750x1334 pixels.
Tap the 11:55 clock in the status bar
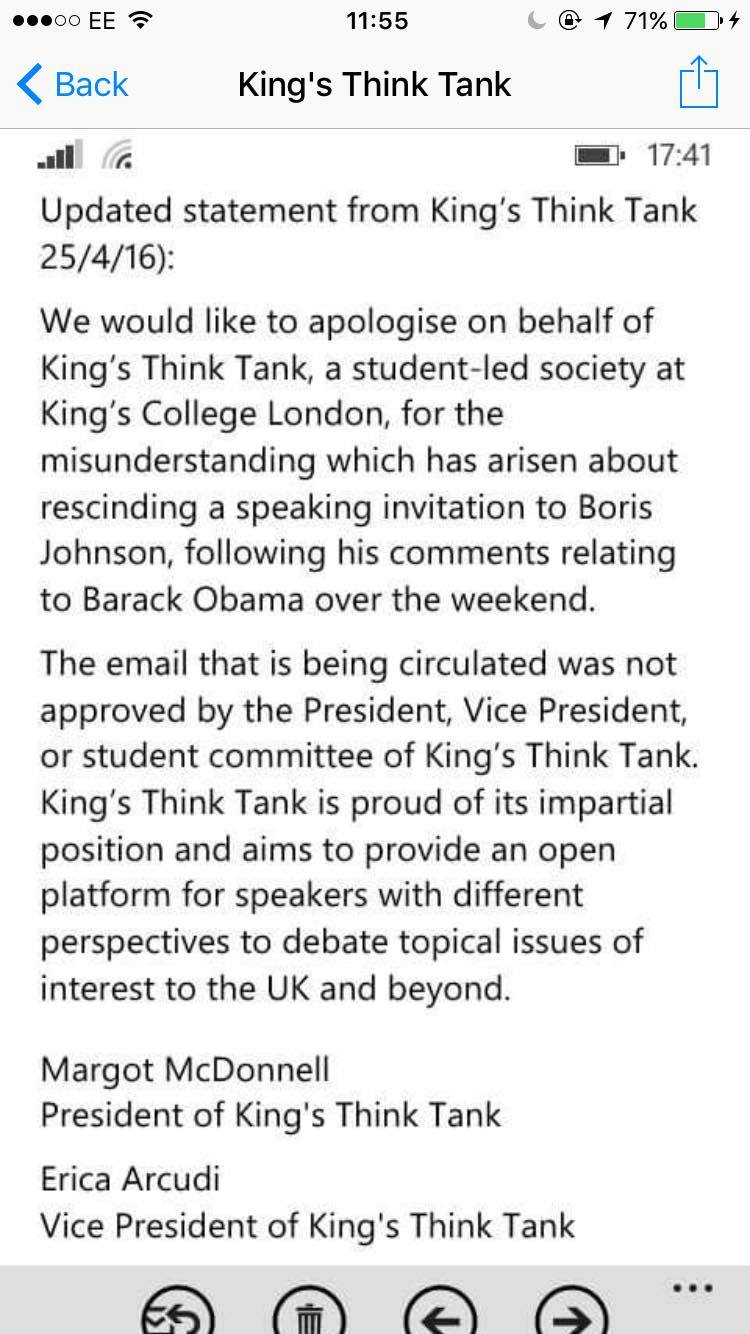coord(376,20)
